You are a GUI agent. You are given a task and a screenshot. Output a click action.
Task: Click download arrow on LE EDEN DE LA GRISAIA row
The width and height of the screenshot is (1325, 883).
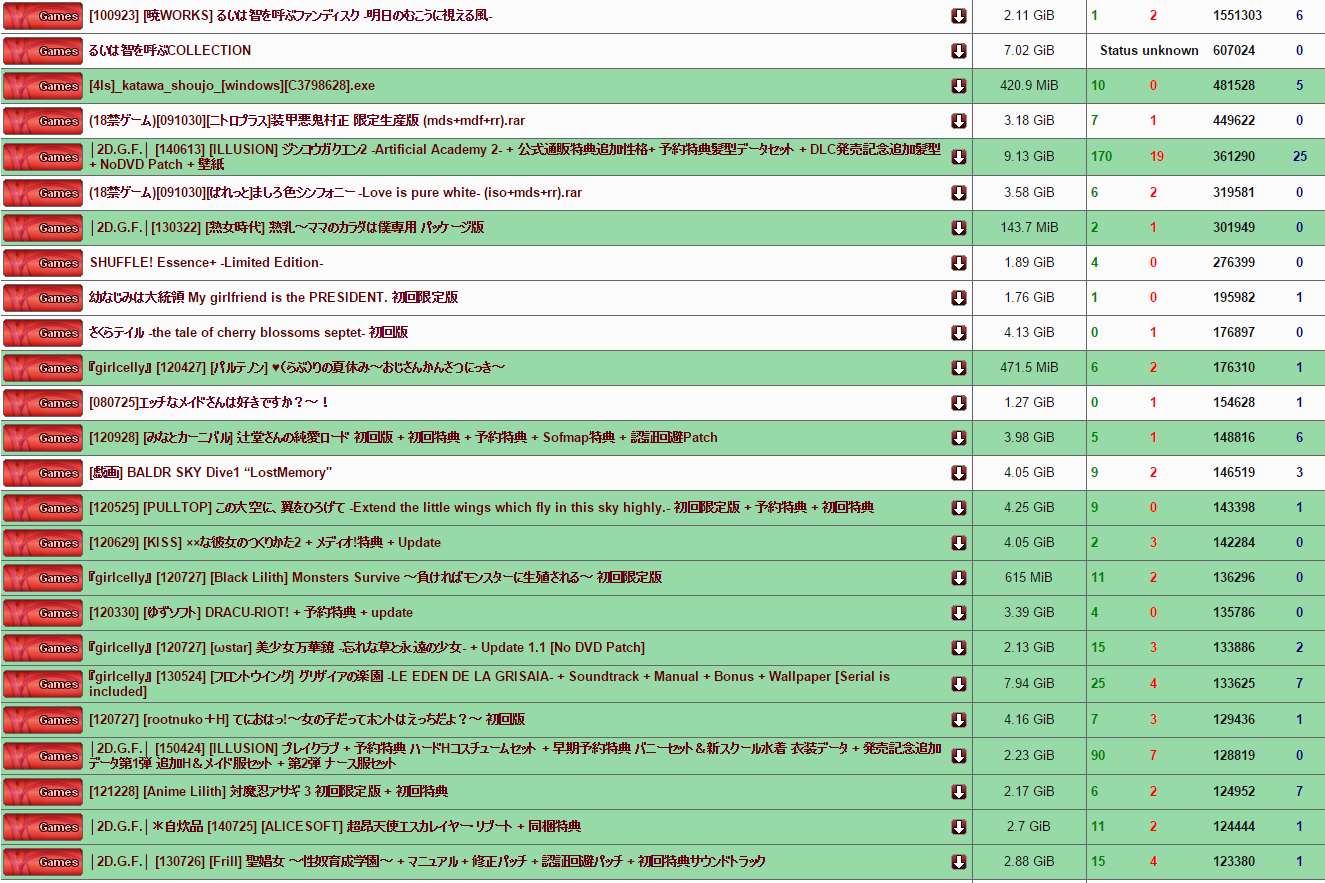pyautogui.click(x=959, y=684)
